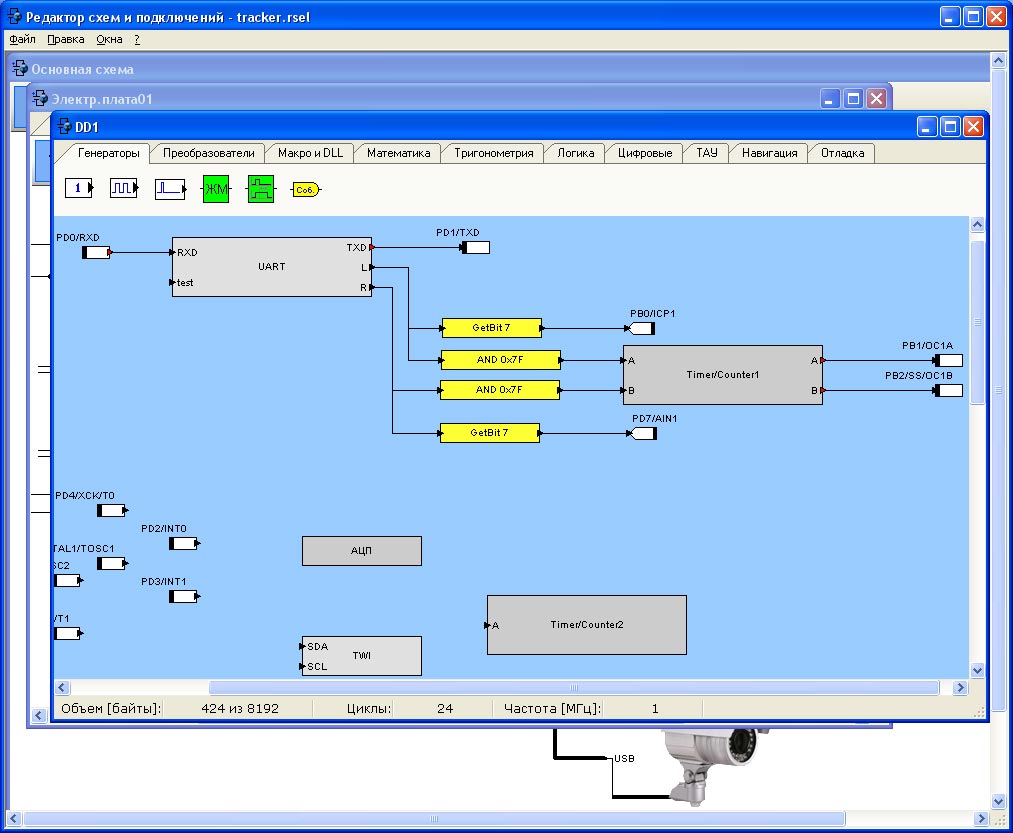Switch to the ТАУ tab
The height and width of the screenshot is (833, 1013).
(707, 153)
